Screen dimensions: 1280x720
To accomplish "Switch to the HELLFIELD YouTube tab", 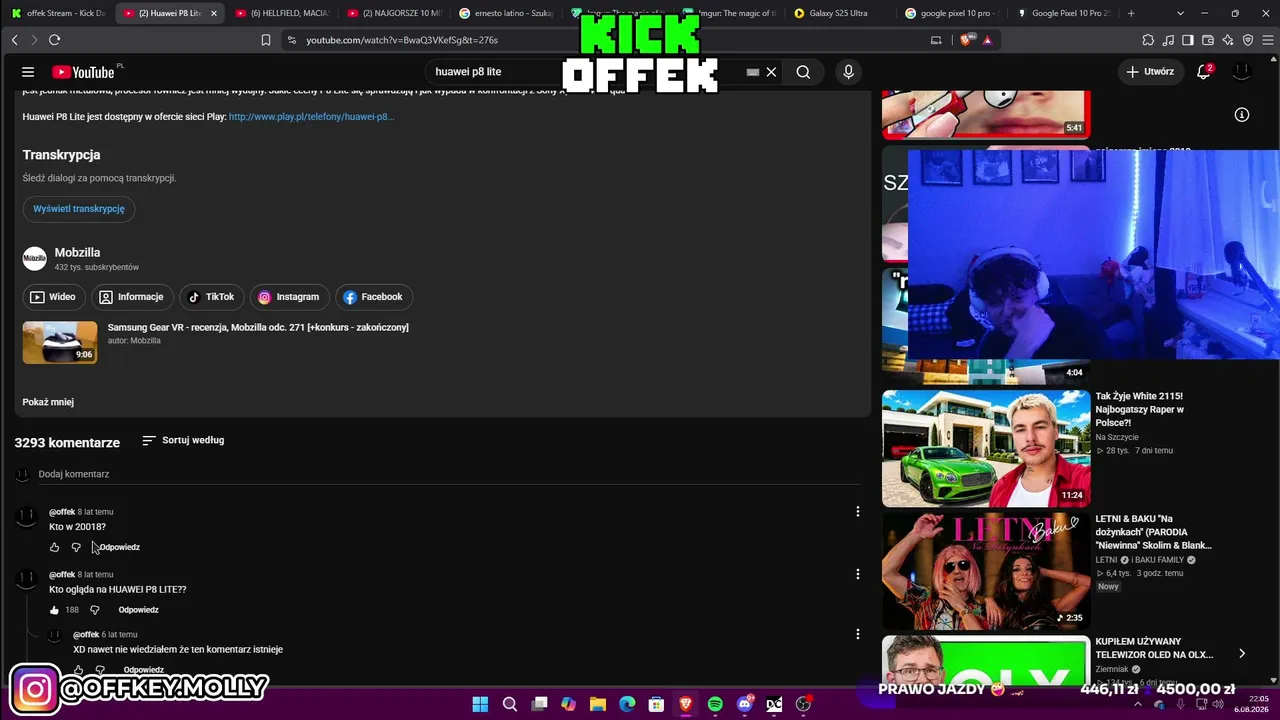I will pos(282,13).
